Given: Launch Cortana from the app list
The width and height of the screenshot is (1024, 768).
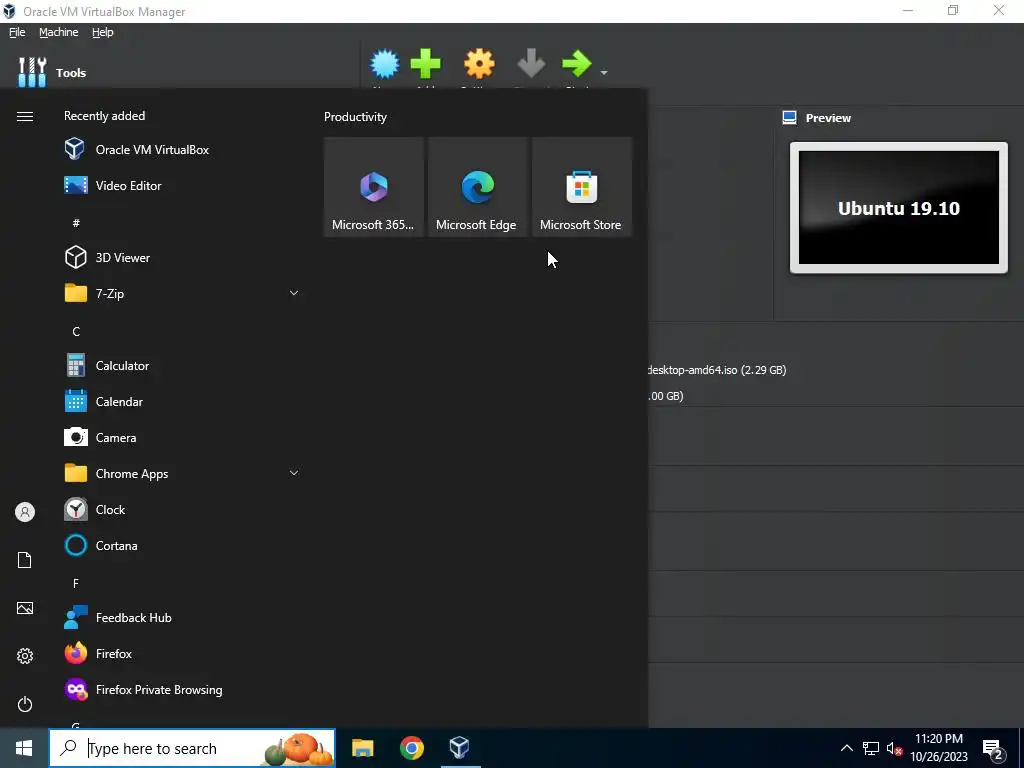Looking at the screenshot, I should tap(183, 545).
